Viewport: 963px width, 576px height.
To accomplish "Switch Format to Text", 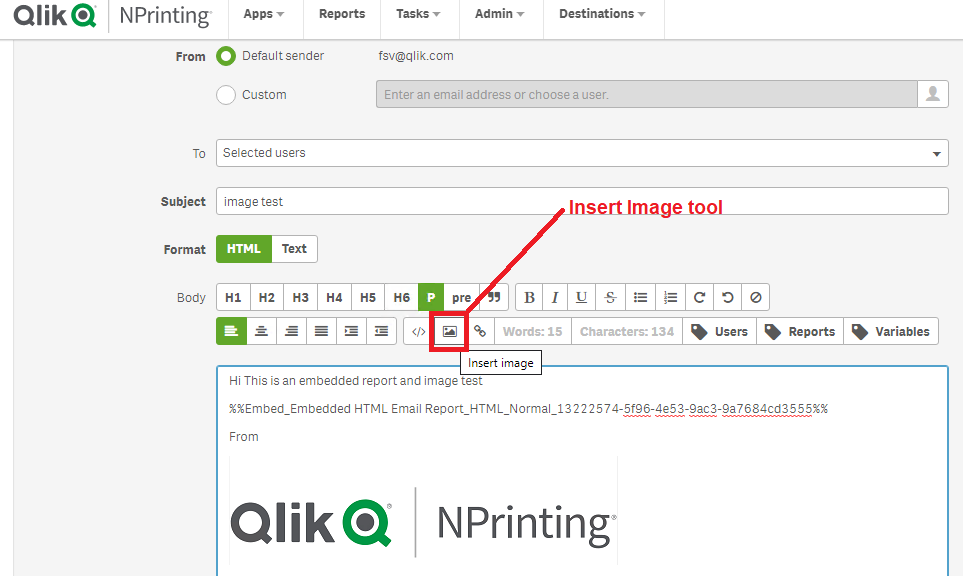I will pyautogui.click(x=294, y=249).
